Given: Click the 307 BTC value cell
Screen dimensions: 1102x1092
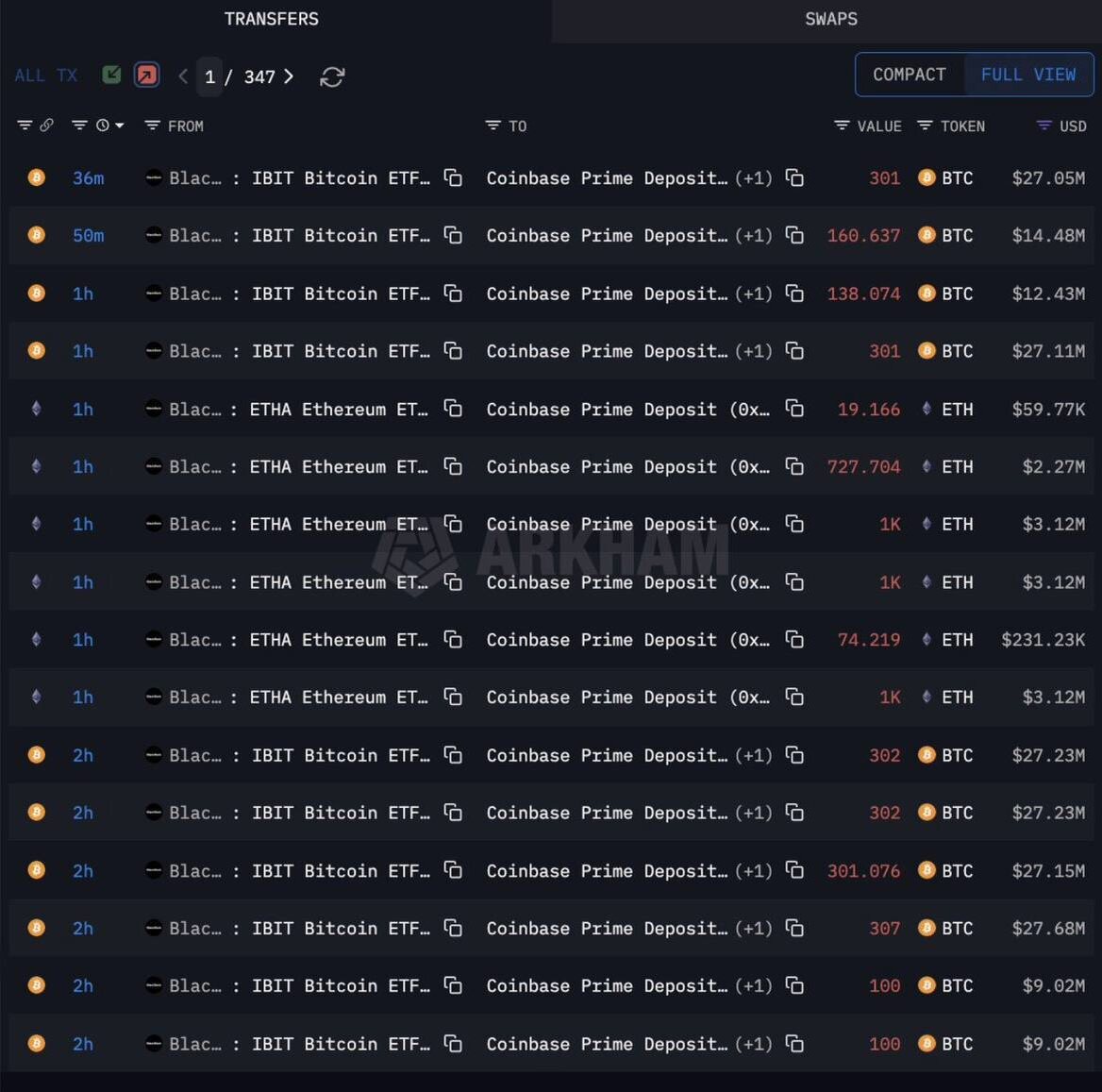Looking at the screenshot, I should [884, 928].
